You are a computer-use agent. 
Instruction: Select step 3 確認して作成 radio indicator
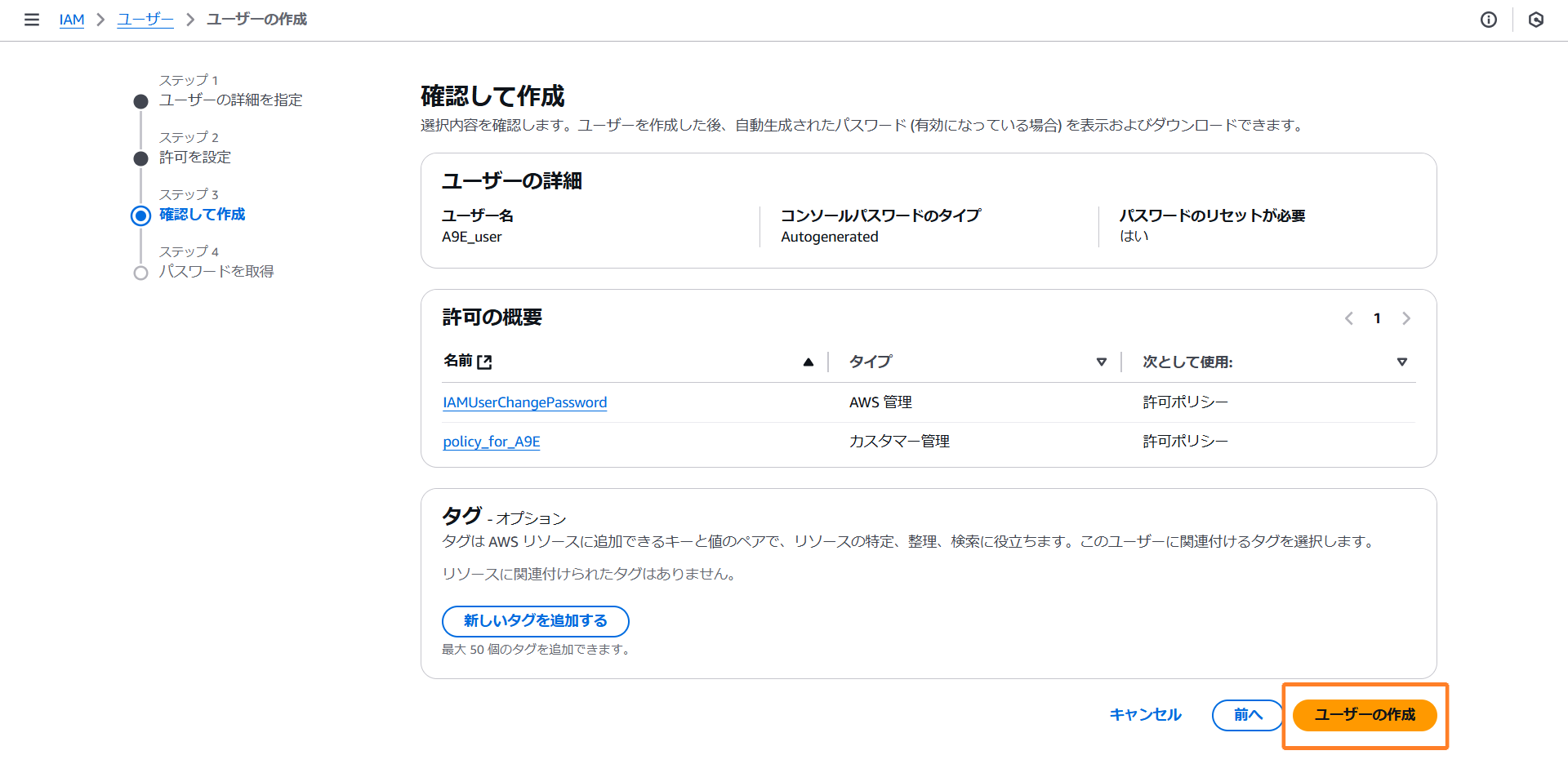click(141, 215)
